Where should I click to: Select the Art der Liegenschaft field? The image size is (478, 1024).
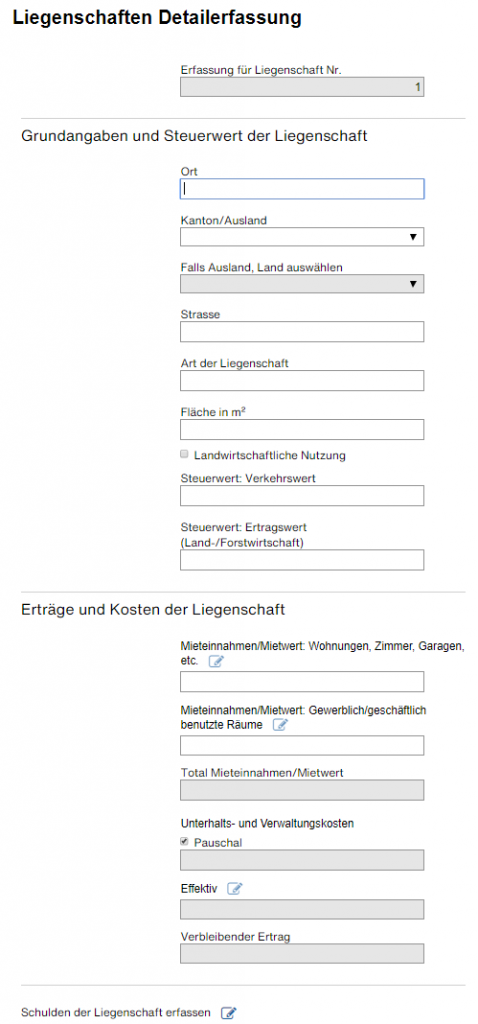coord(302,381)
